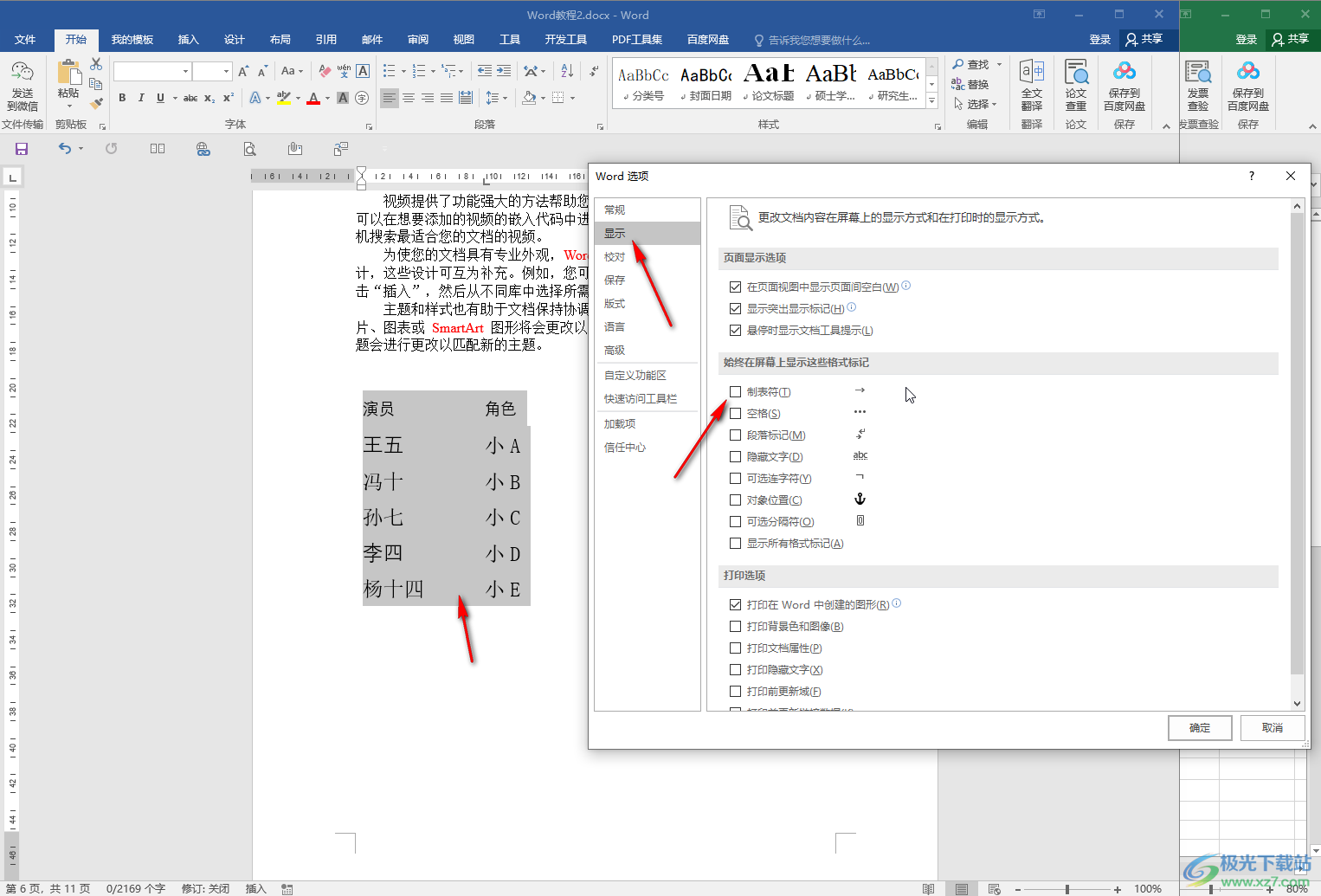Justify the paragraph text
Image resolution: width=1321 pixels, height=896 pixels.
pos(447,98)
